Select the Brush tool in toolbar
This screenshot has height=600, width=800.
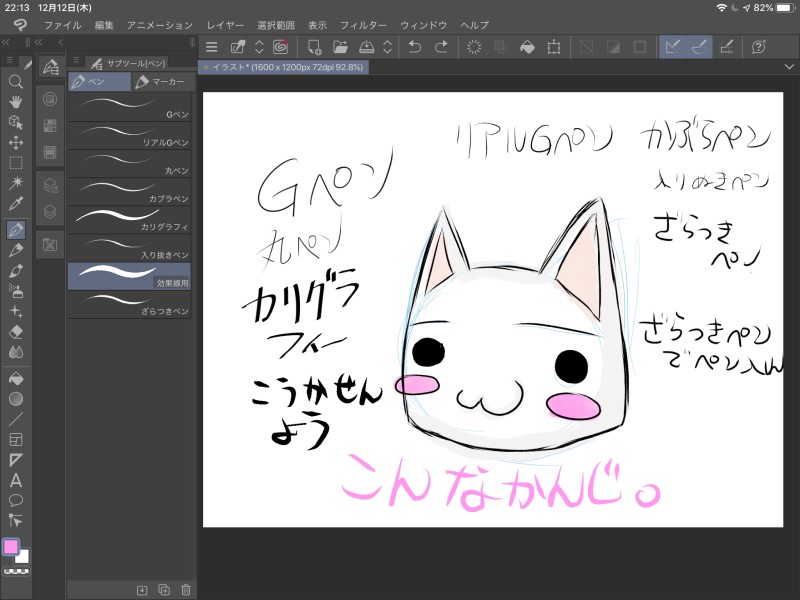coord(16,270)
